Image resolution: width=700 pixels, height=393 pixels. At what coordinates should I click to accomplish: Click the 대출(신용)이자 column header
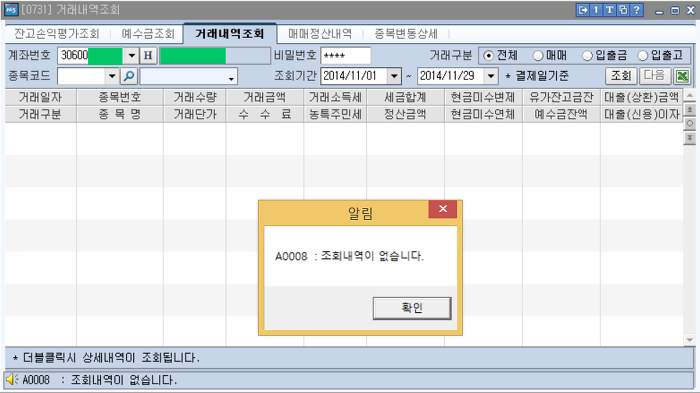642,114
